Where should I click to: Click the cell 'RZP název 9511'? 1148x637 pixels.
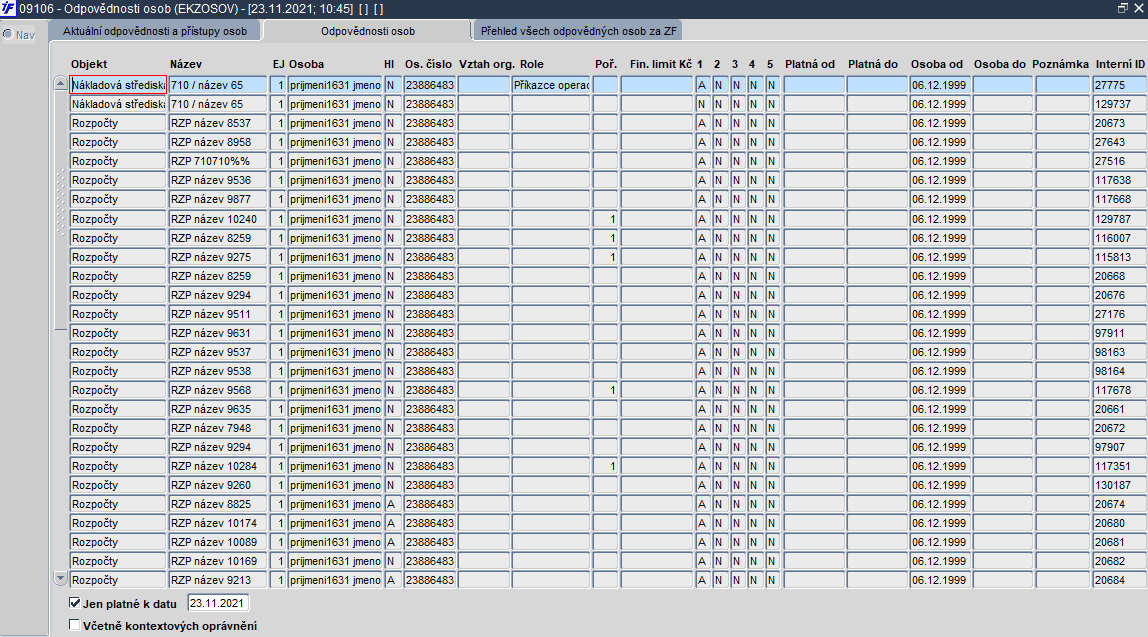(x=217, y=314)
